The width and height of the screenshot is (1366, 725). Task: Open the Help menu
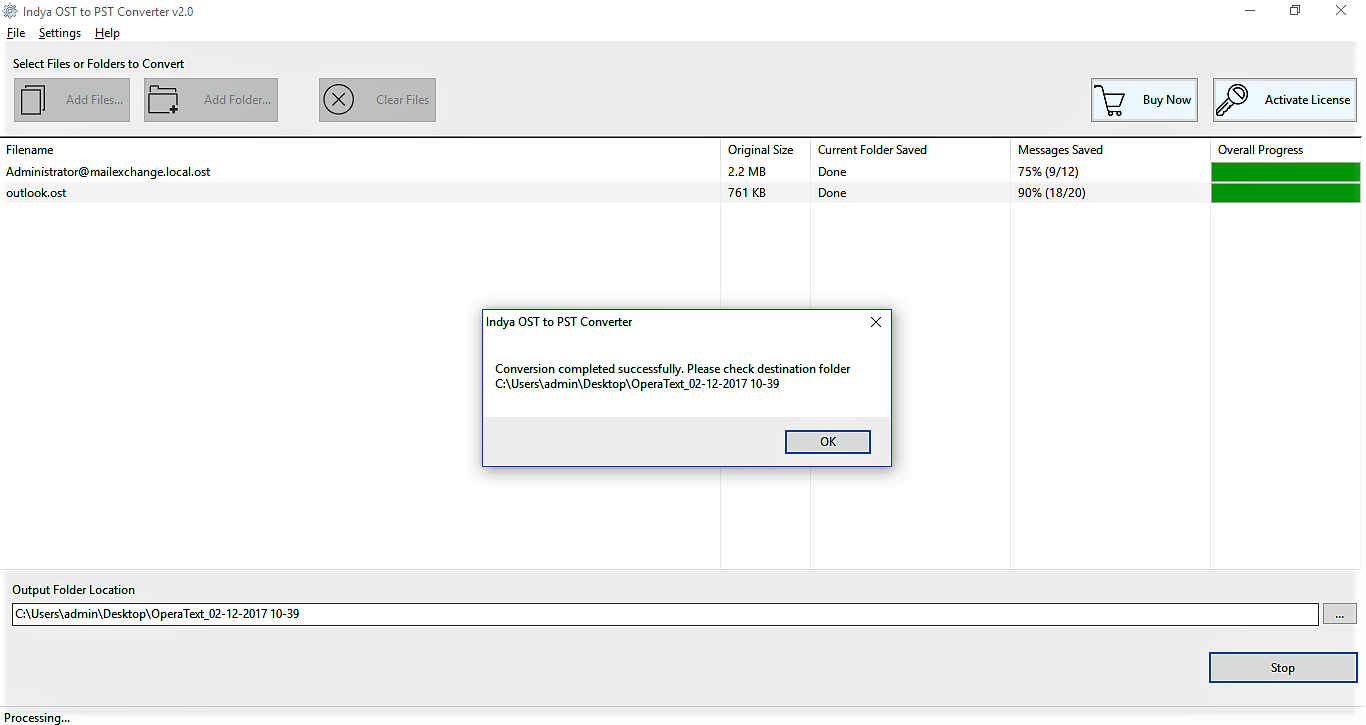(107, 33)
